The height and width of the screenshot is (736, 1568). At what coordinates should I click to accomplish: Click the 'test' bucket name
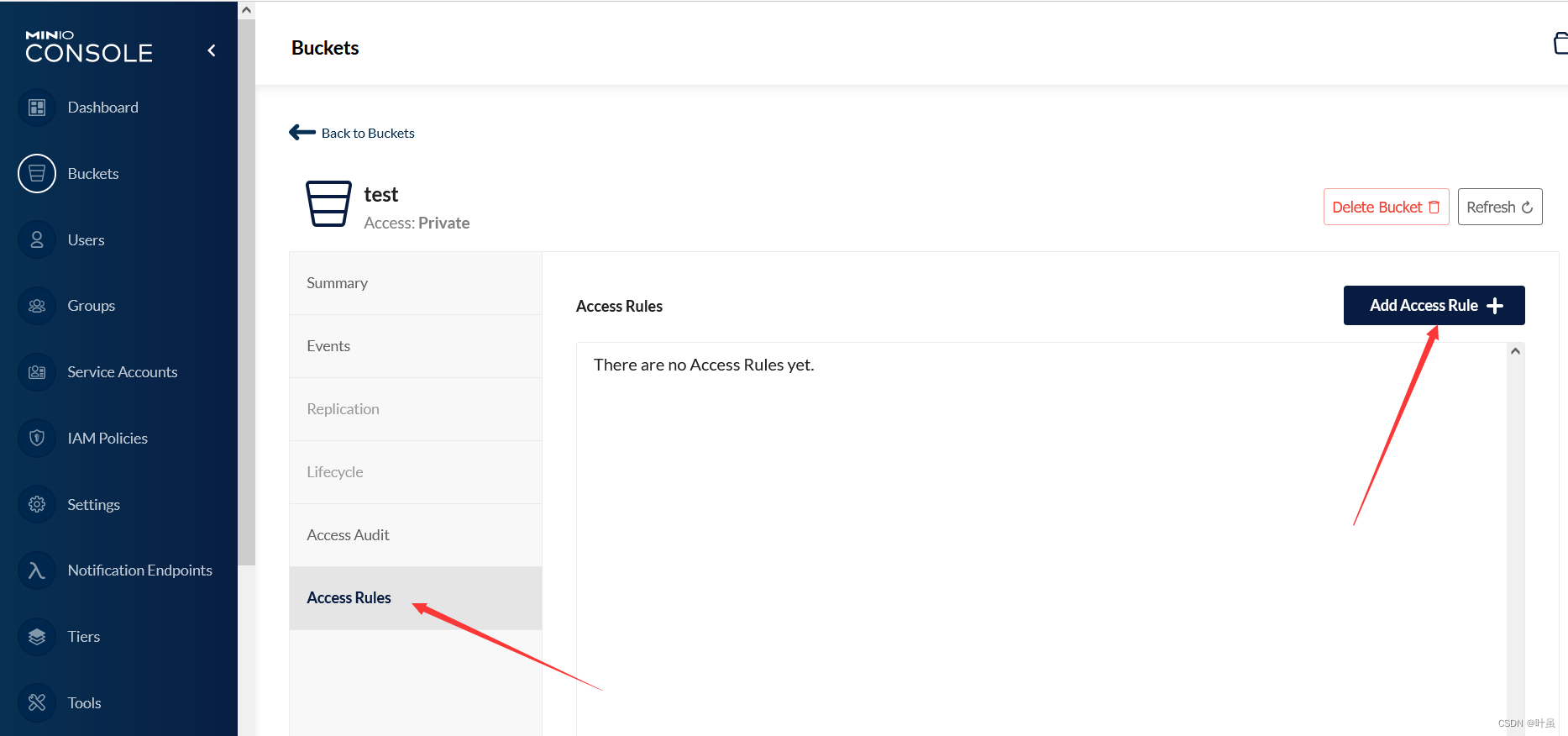tap(380, 195)
